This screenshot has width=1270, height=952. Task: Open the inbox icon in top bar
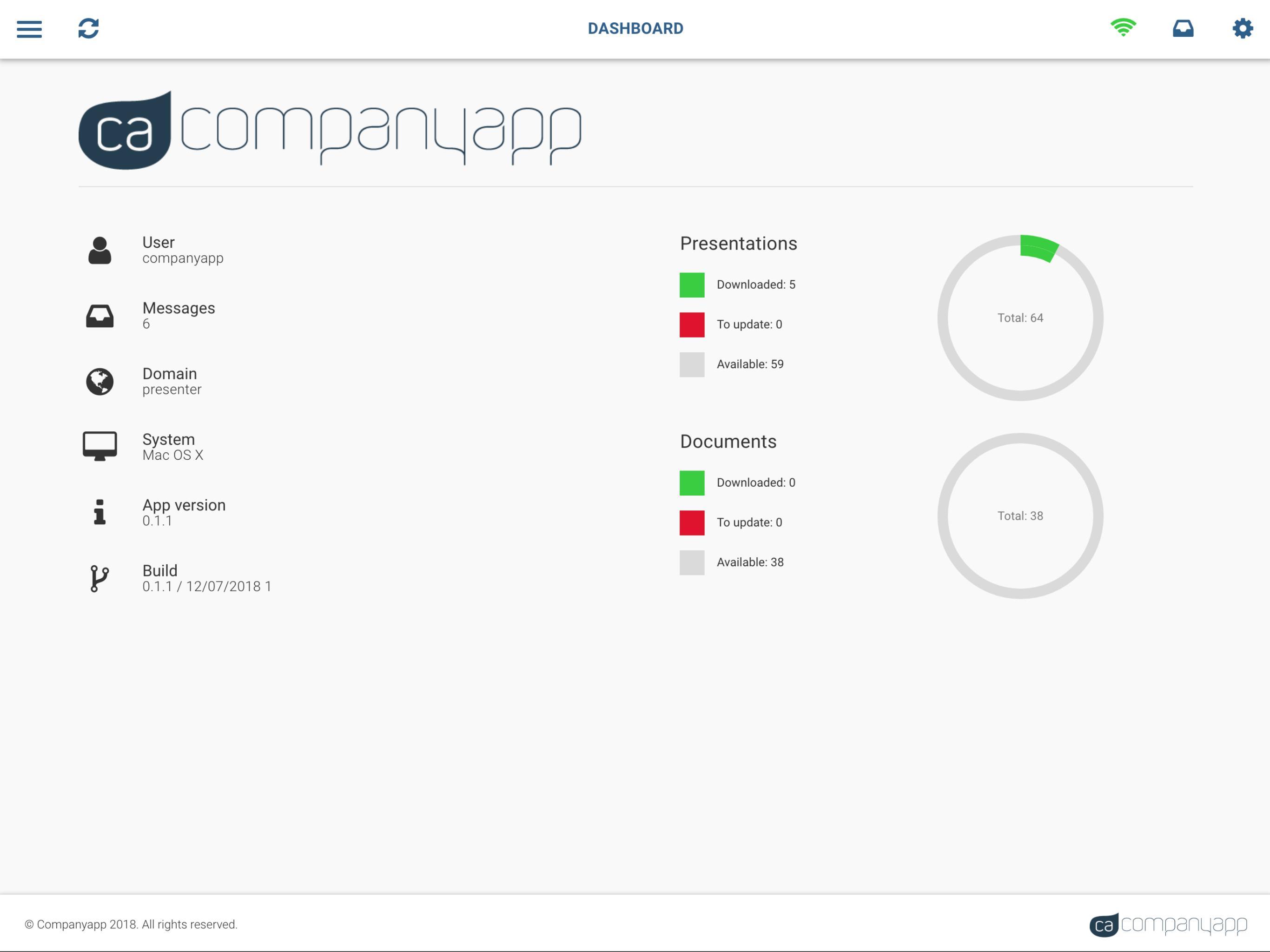tap(1183, 28)
